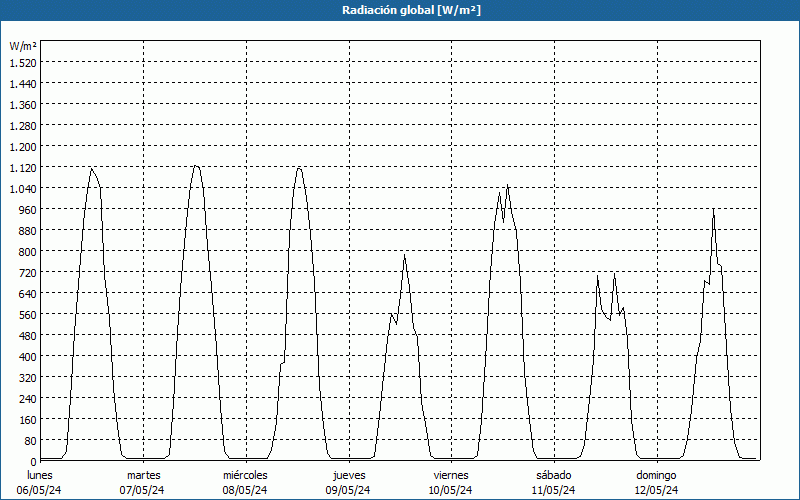Click the 06/05/24 date label
Image resolution: width=800 pixels, height=500 pixels.
[x=39, y=490]
